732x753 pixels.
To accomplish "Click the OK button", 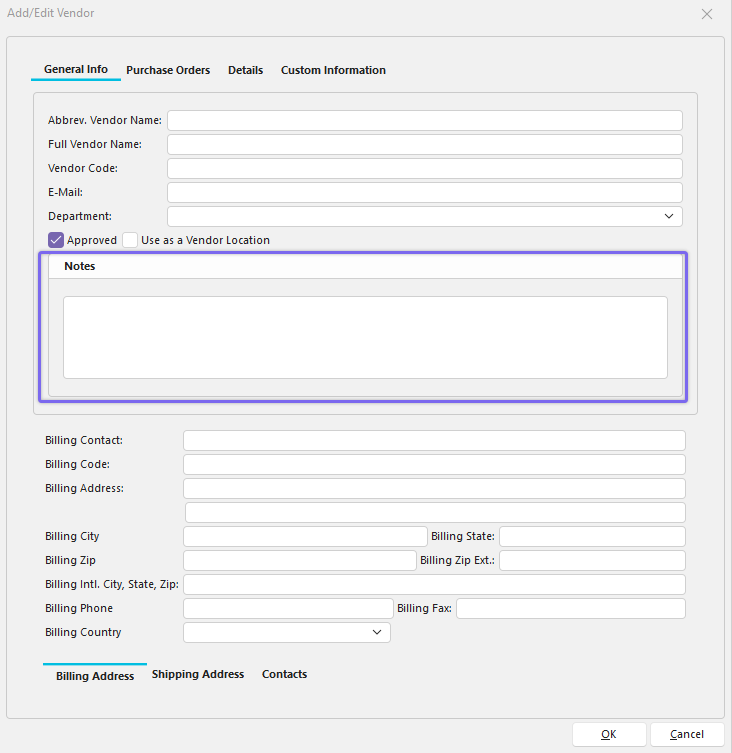I will point(609,734).
